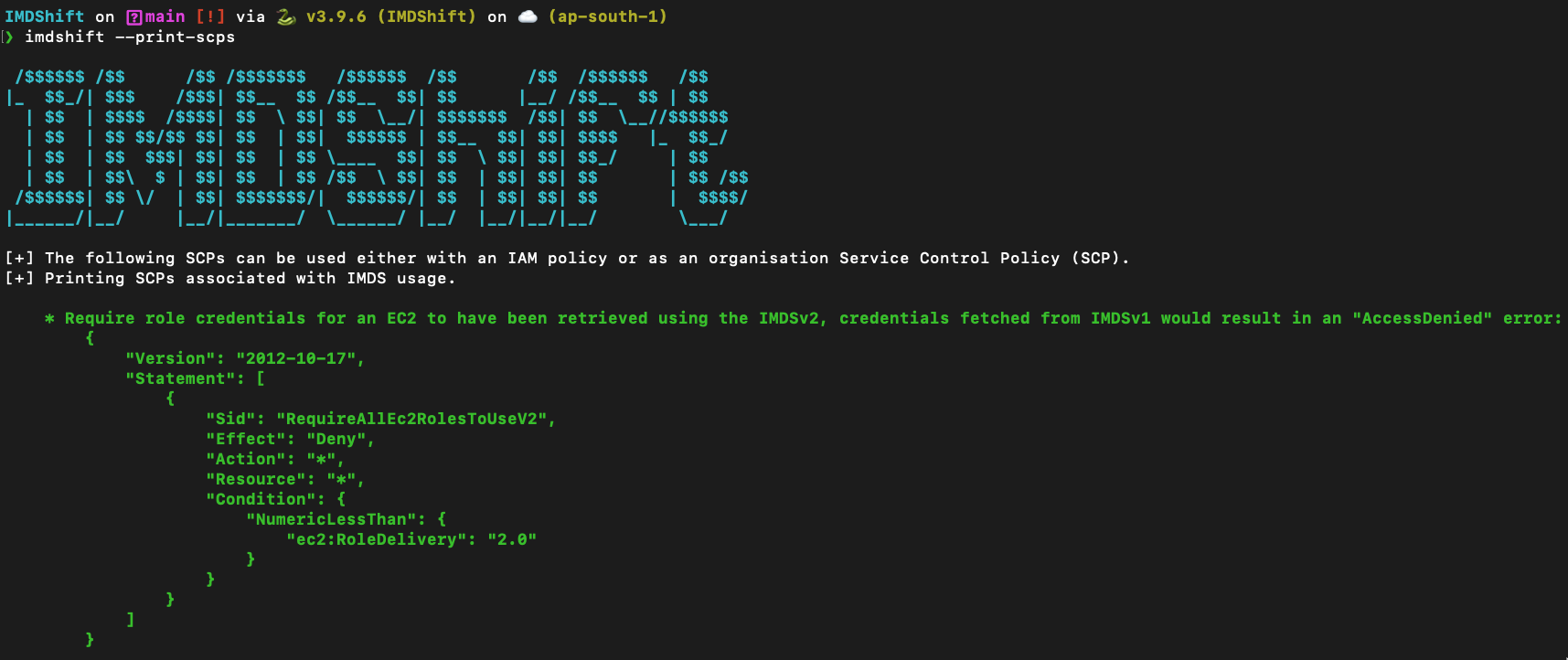Screen dimensions: 1568x660
Task: Click the '[!]' git status indicator
Action: tap(210, 16)
